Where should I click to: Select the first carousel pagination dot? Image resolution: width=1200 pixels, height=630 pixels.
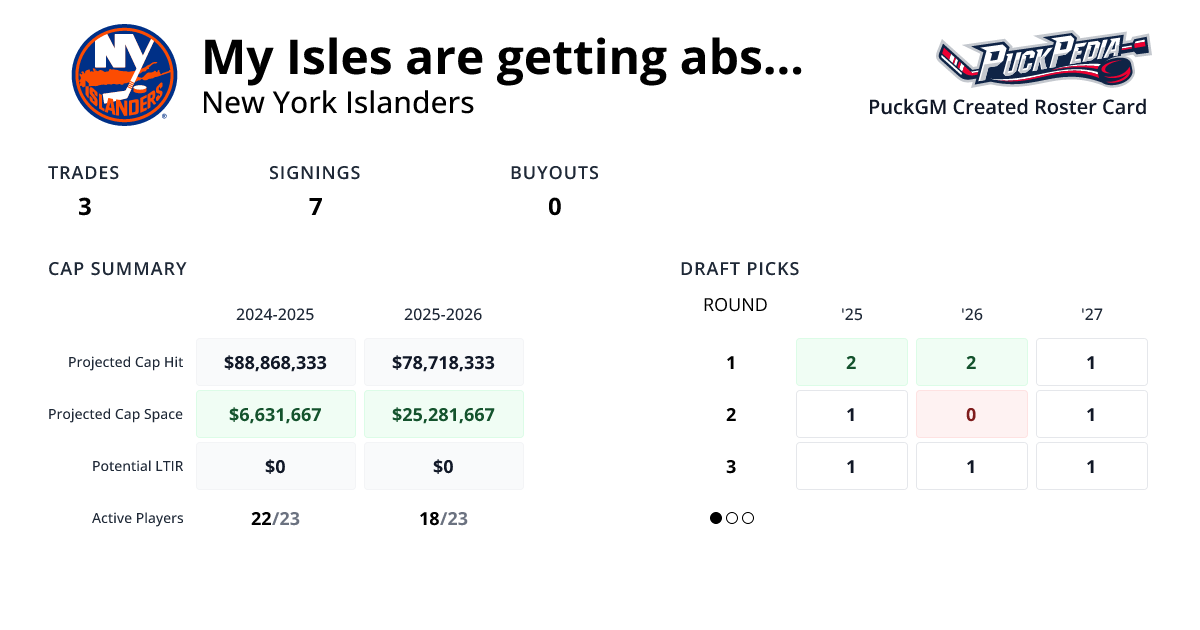tap(714, 518)
